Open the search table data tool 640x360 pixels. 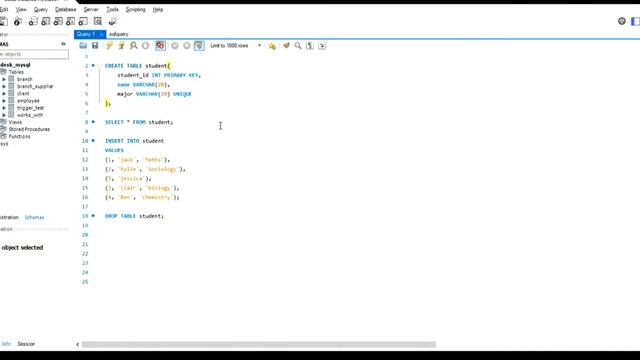tap(98, 22)
